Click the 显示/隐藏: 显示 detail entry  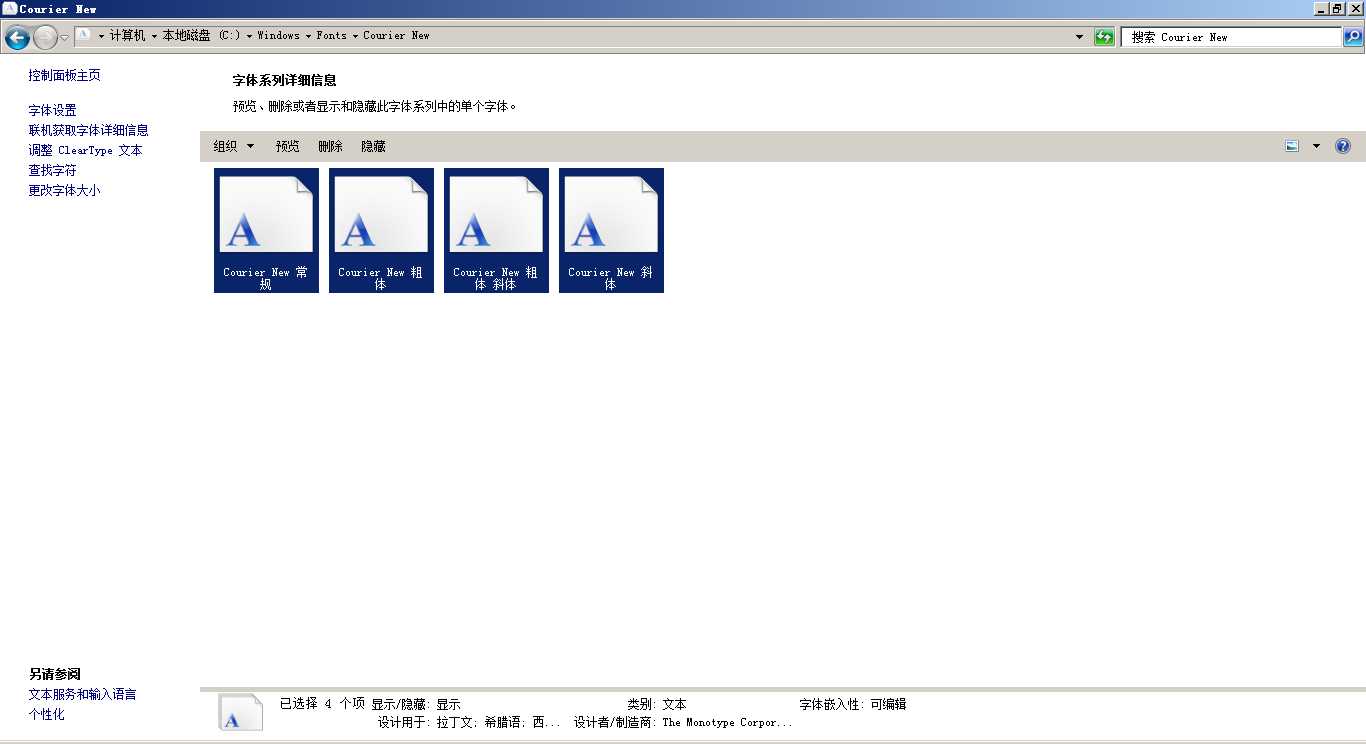[x=416, y=704]
